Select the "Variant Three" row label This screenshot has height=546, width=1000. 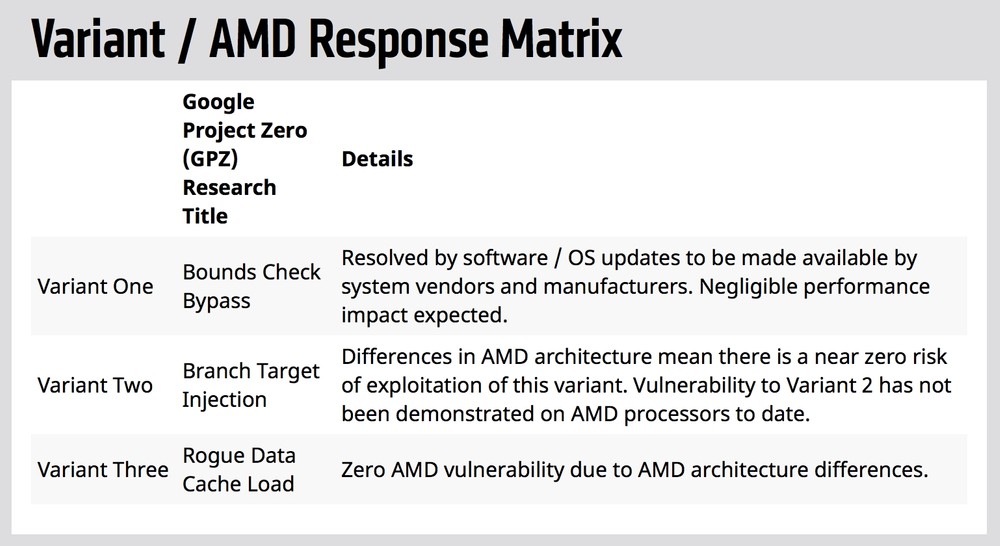click(x=102, y=469)
